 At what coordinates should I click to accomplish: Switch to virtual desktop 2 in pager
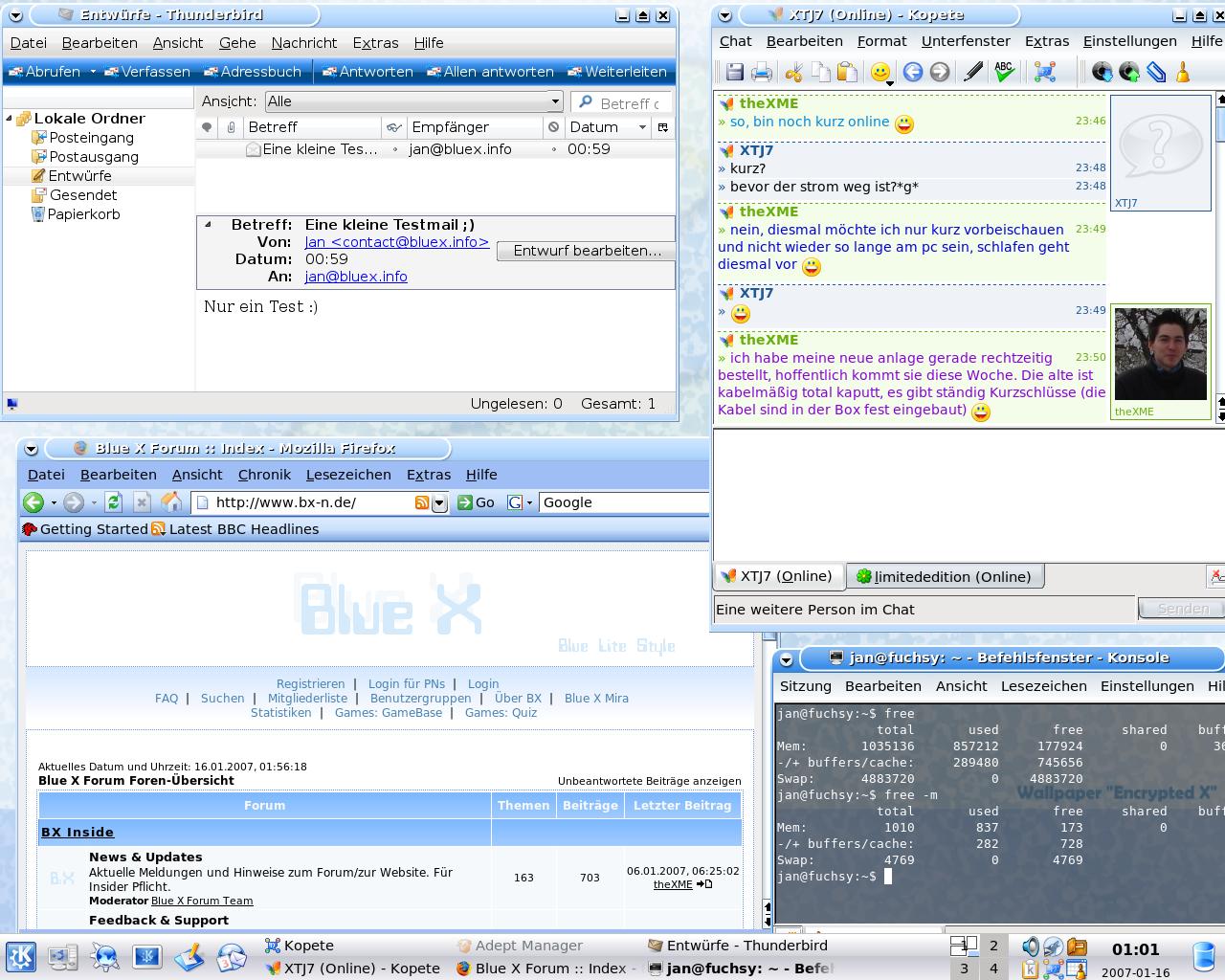point(992,946)
